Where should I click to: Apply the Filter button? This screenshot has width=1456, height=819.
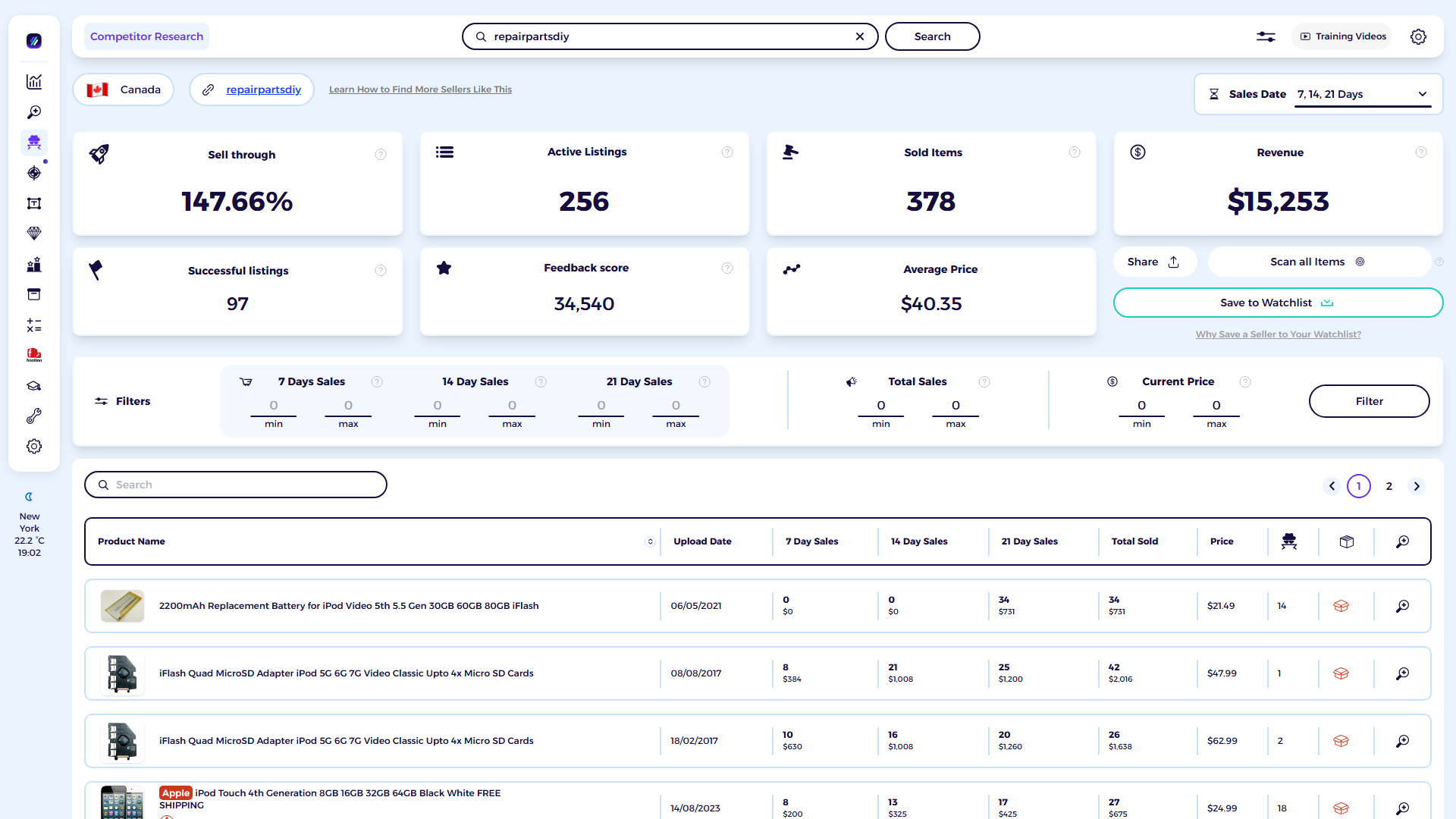[1369, 401]
